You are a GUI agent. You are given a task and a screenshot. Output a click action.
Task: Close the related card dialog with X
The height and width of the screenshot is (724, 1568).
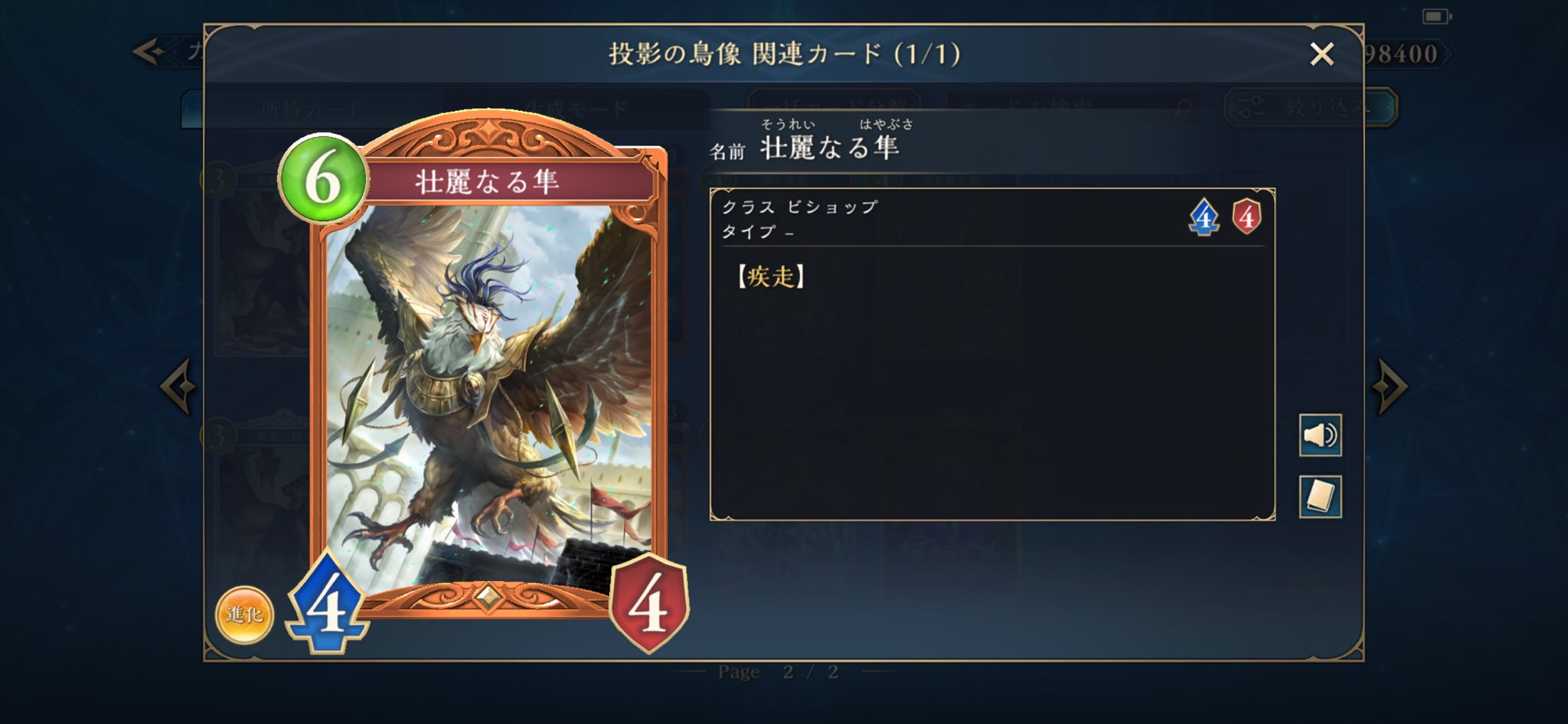click(x=1321, y=54)
